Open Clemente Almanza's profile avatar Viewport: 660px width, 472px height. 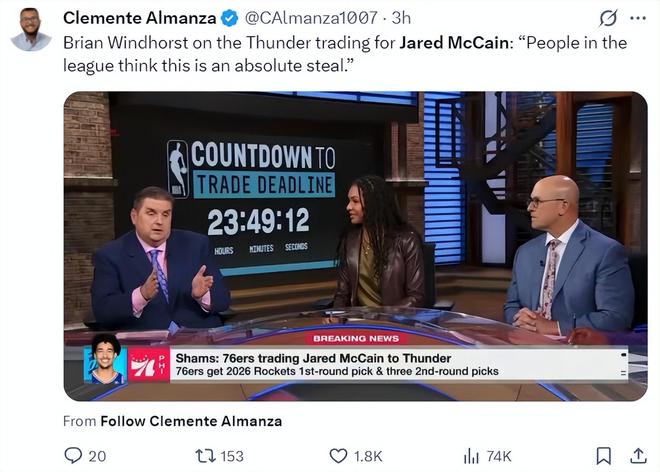(30, 29)
